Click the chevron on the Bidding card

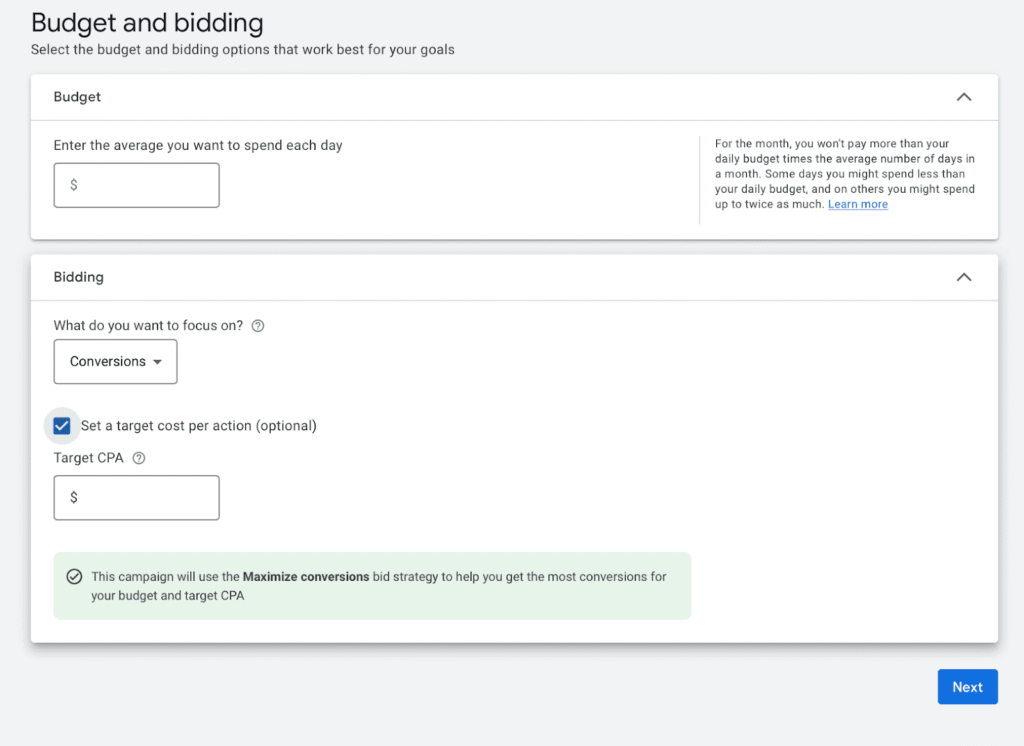pyautogui.click(x=963, y=277)
